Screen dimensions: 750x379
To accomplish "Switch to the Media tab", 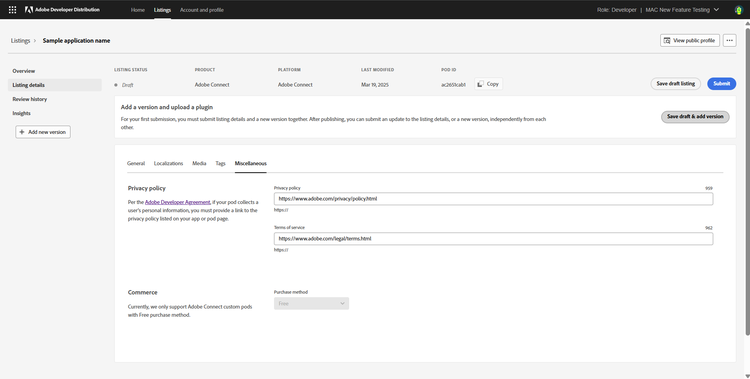I will (199, 163).
